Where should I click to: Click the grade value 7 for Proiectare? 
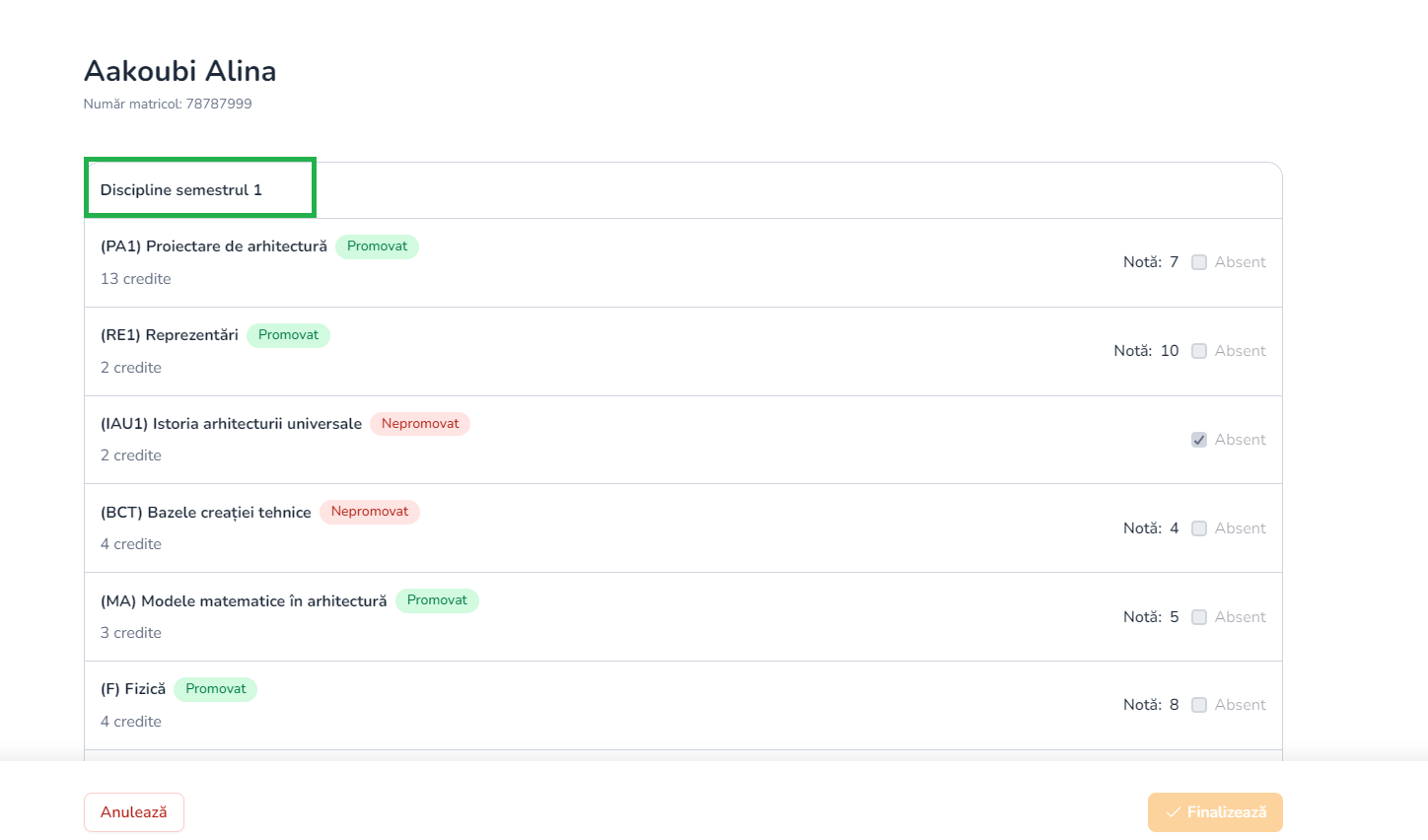pos(1174,262)
